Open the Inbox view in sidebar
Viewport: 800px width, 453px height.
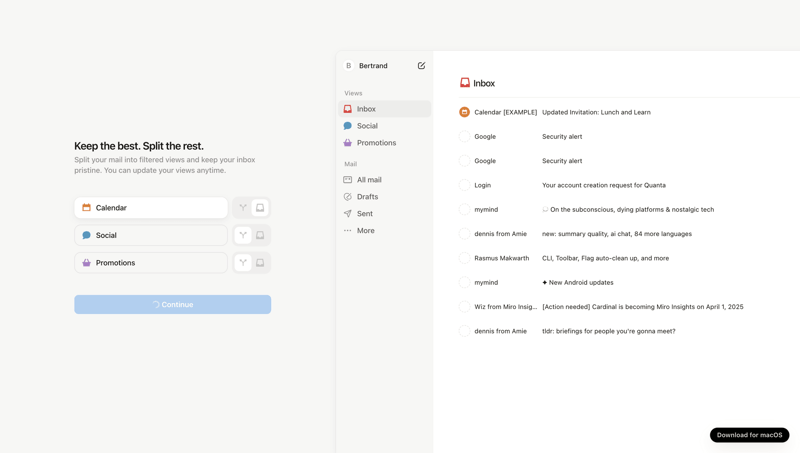[x=385, y=109]
